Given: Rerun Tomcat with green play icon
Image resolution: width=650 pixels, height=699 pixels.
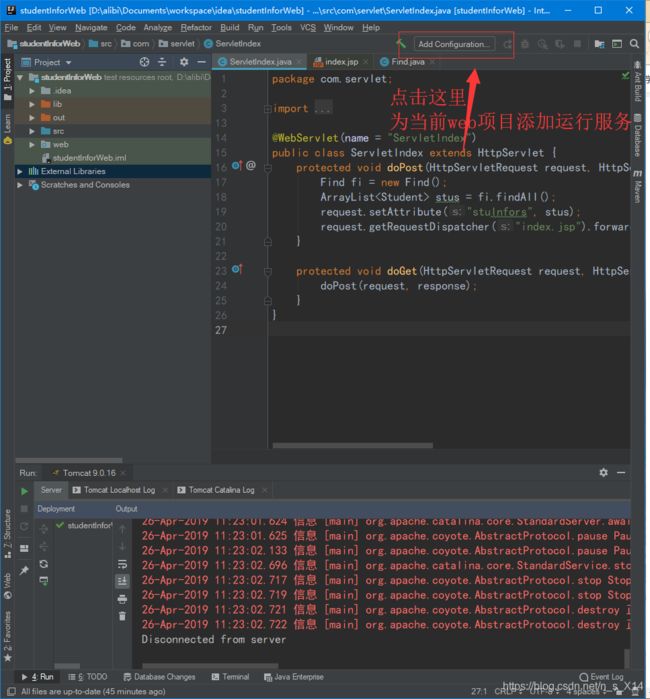Looking at the screenshot, I should tap(24, 491).
